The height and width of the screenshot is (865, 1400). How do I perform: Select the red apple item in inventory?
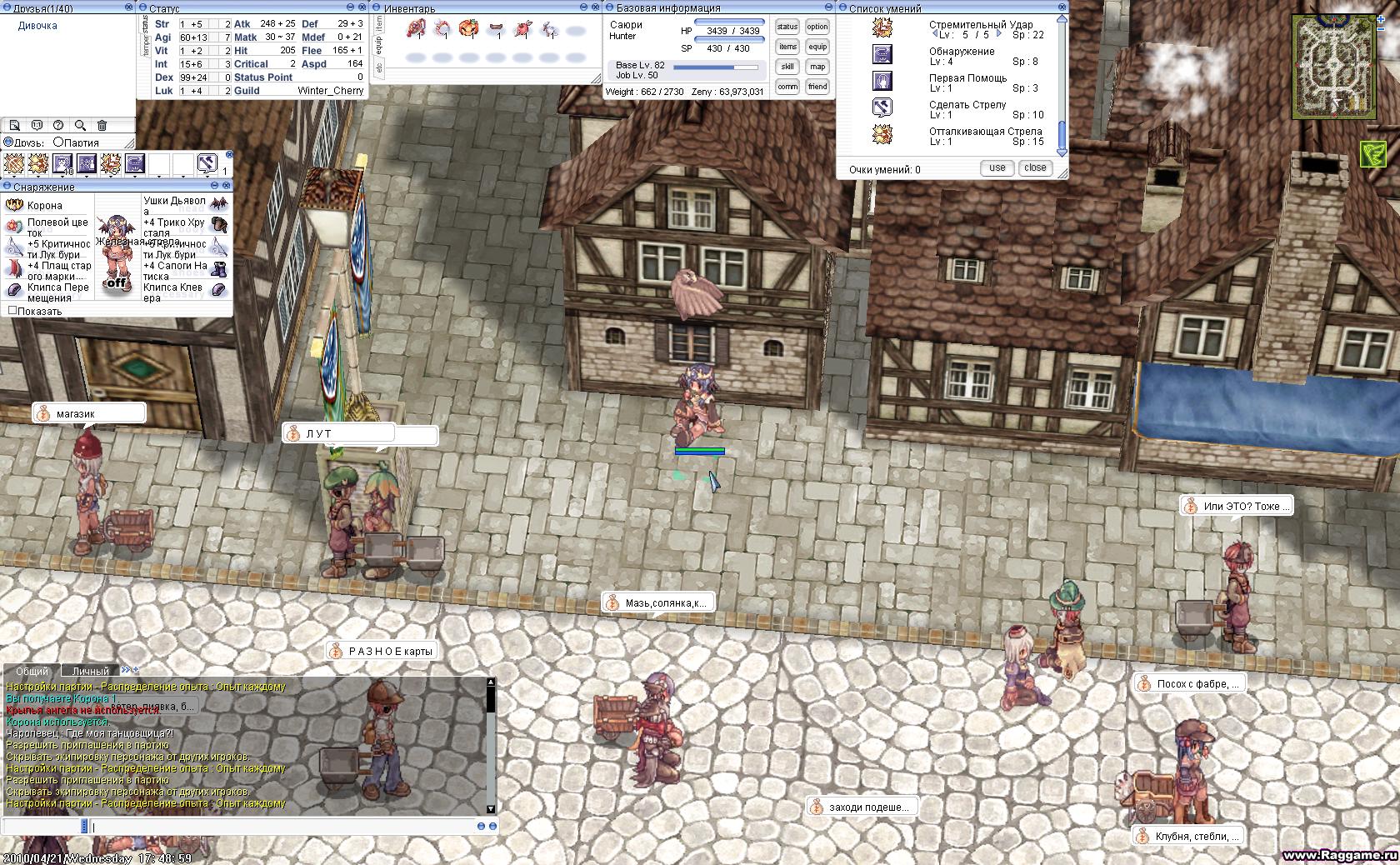(522, 30)
